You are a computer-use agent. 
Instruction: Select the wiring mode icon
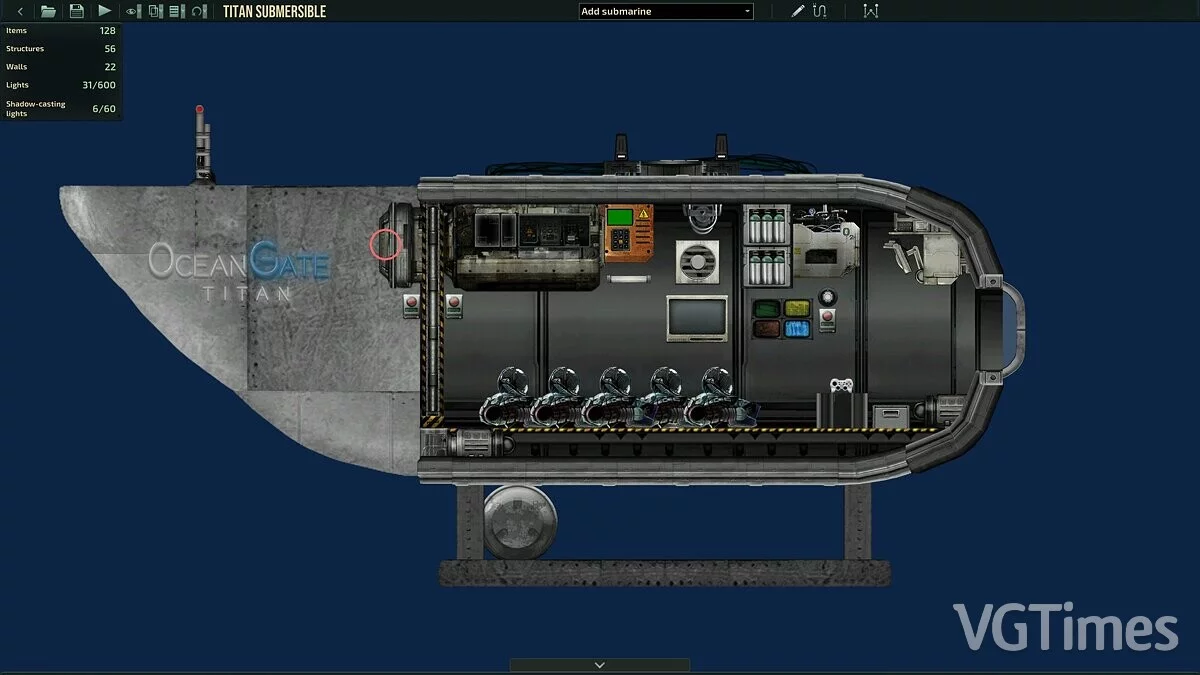click(x=822, y=11)
